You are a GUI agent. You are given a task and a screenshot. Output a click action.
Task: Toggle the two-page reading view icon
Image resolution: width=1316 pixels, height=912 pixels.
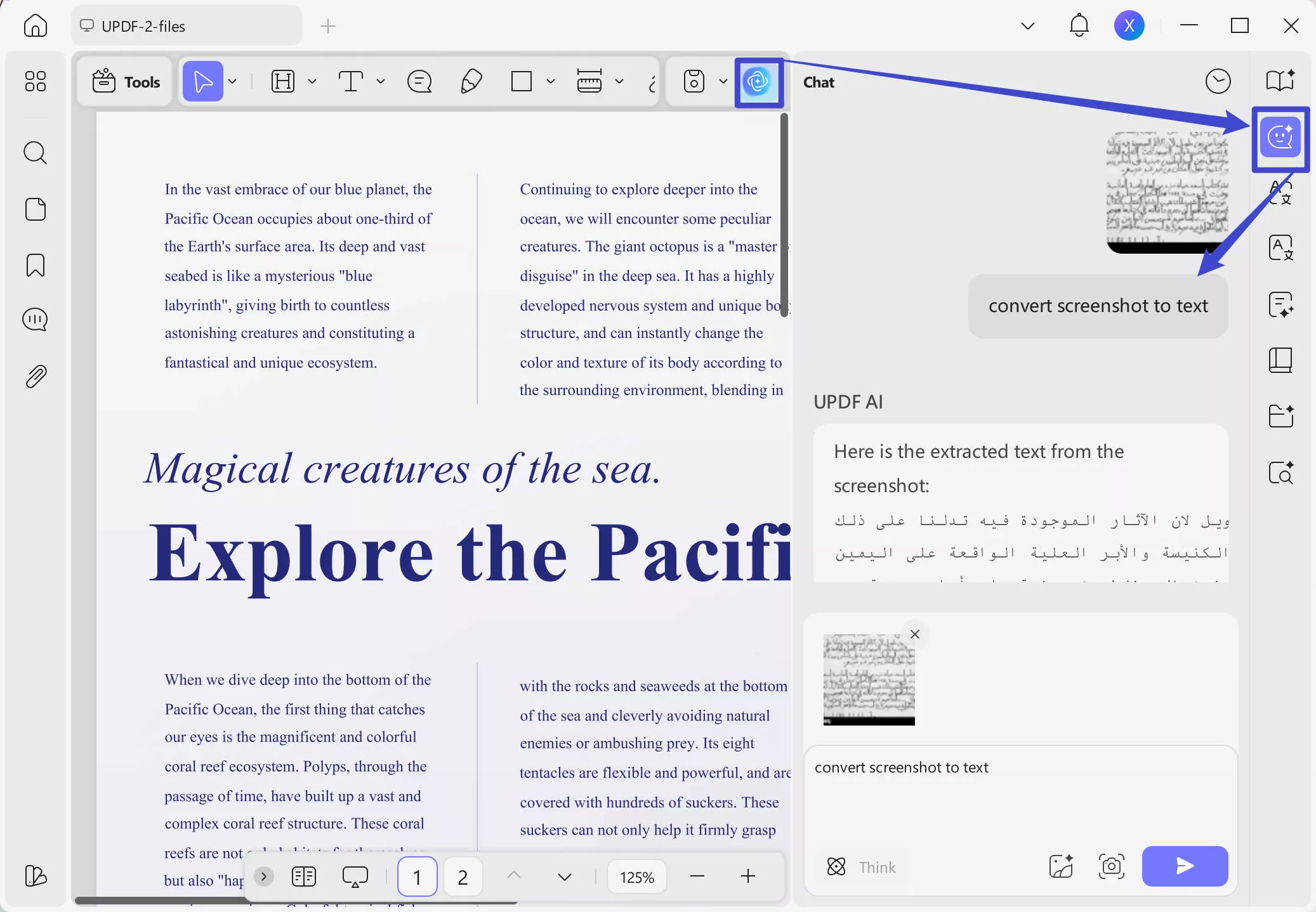click(x=304, y=876)
